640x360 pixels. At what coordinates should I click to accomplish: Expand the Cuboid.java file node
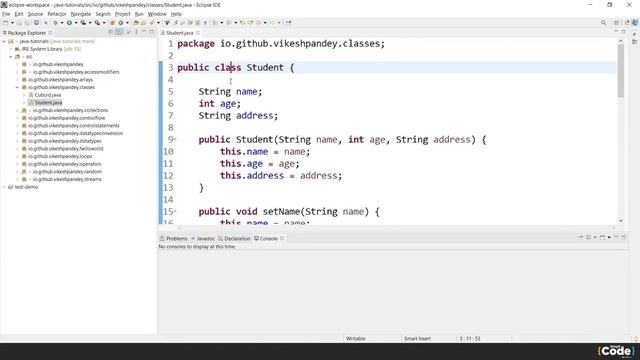24,95
